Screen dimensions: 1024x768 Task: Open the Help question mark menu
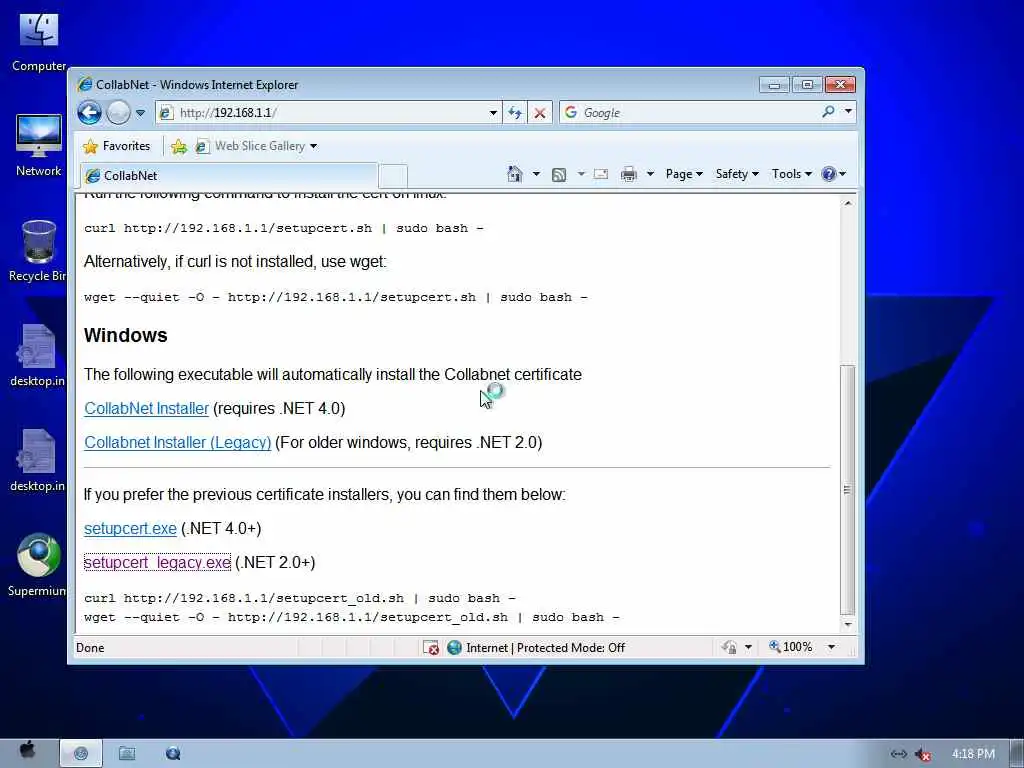tap(833, 174)
